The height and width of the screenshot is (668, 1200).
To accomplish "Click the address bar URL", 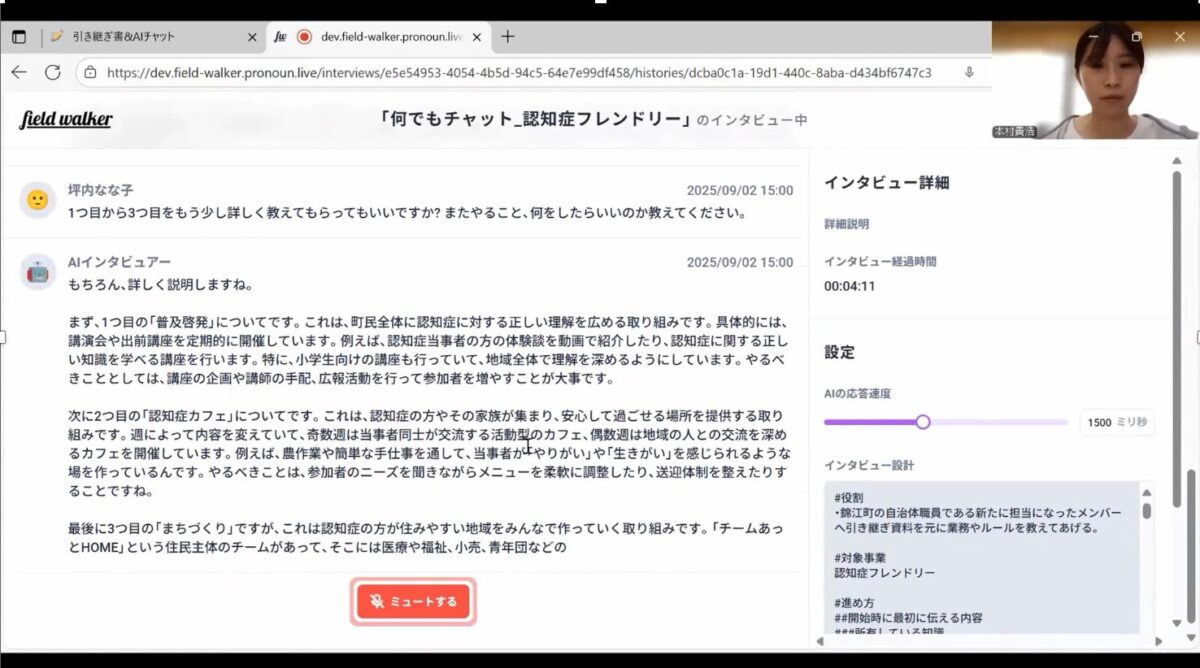I will click(x=518, y=72).
